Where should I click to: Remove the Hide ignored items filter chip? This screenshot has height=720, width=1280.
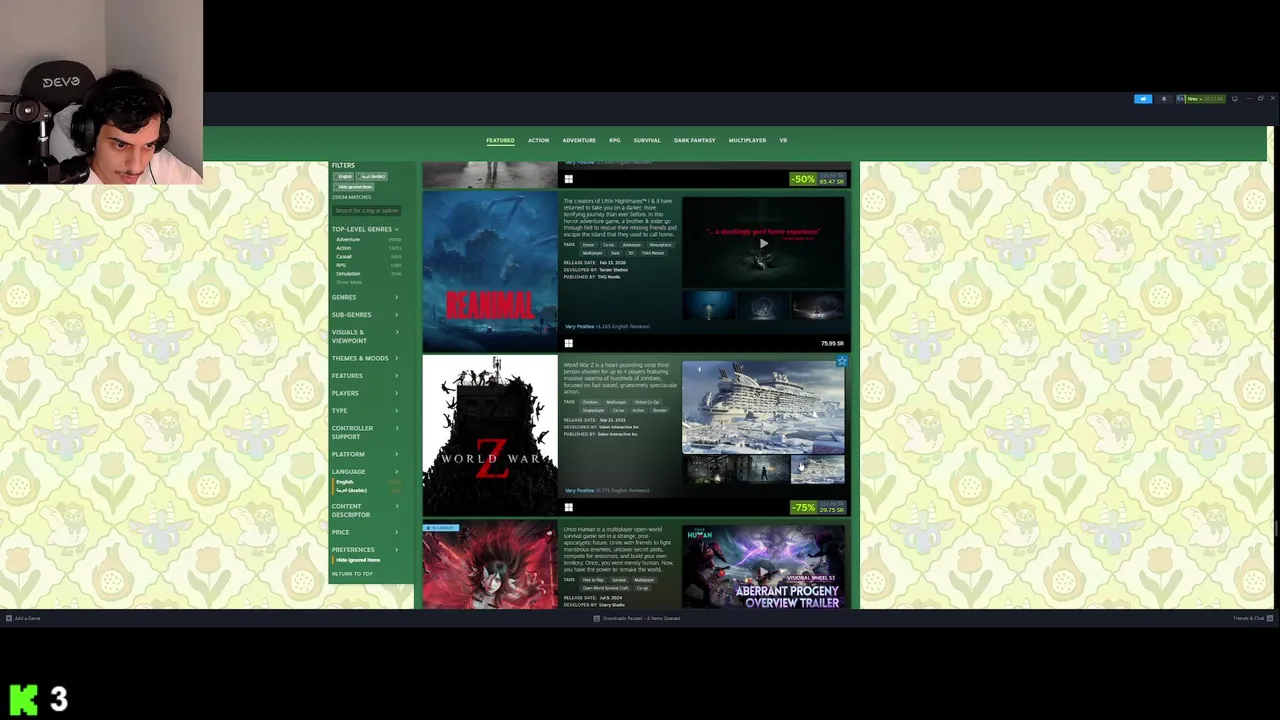pyautogui.click(x=354, y=187)
